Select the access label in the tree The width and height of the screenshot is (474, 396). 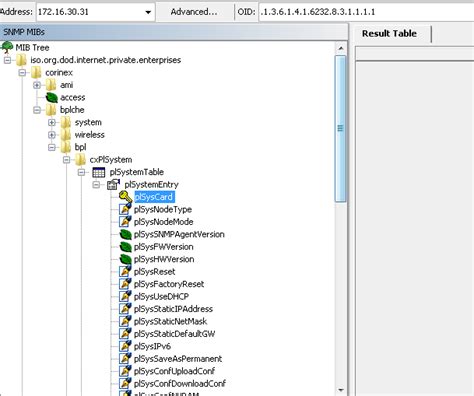point(73,97)
